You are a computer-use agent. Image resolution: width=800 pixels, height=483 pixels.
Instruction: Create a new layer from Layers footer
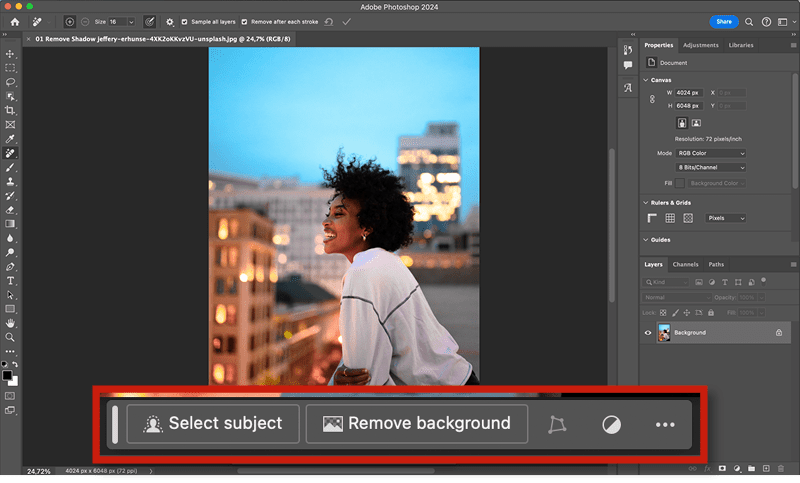tap(766, 468)
